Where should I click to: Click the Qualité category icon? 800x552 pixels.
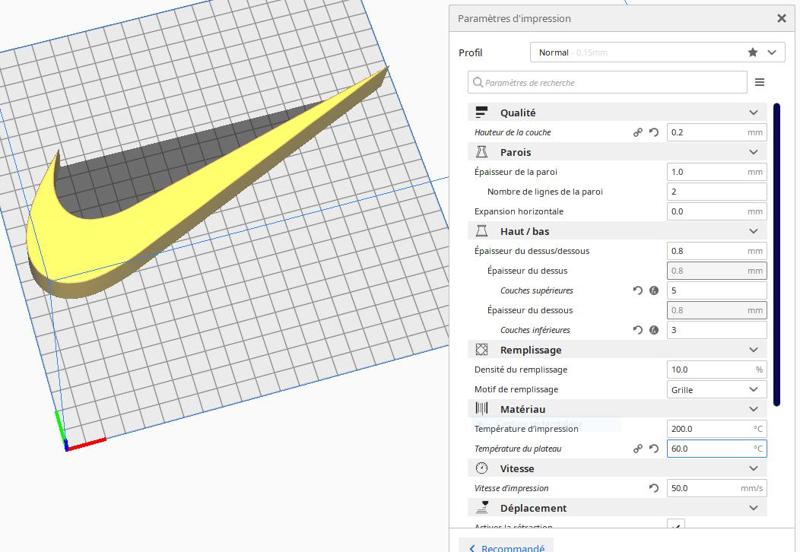[x=481, y=112]
